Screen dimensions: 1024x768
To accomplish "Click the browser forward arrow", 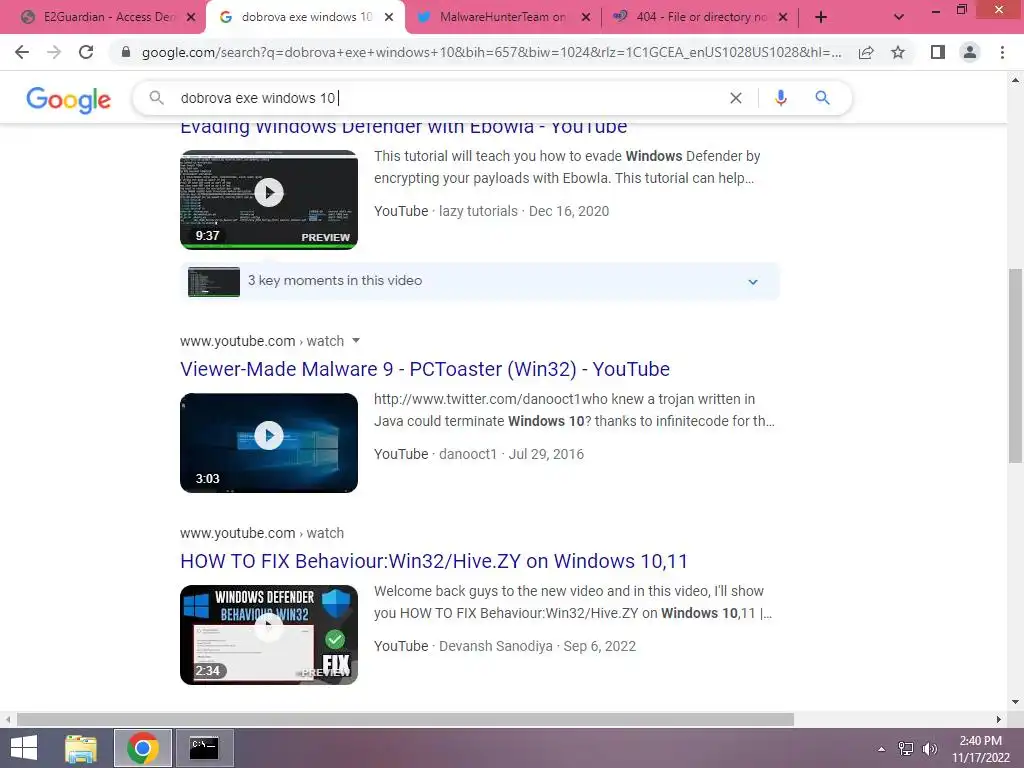I will click(54, 52).
